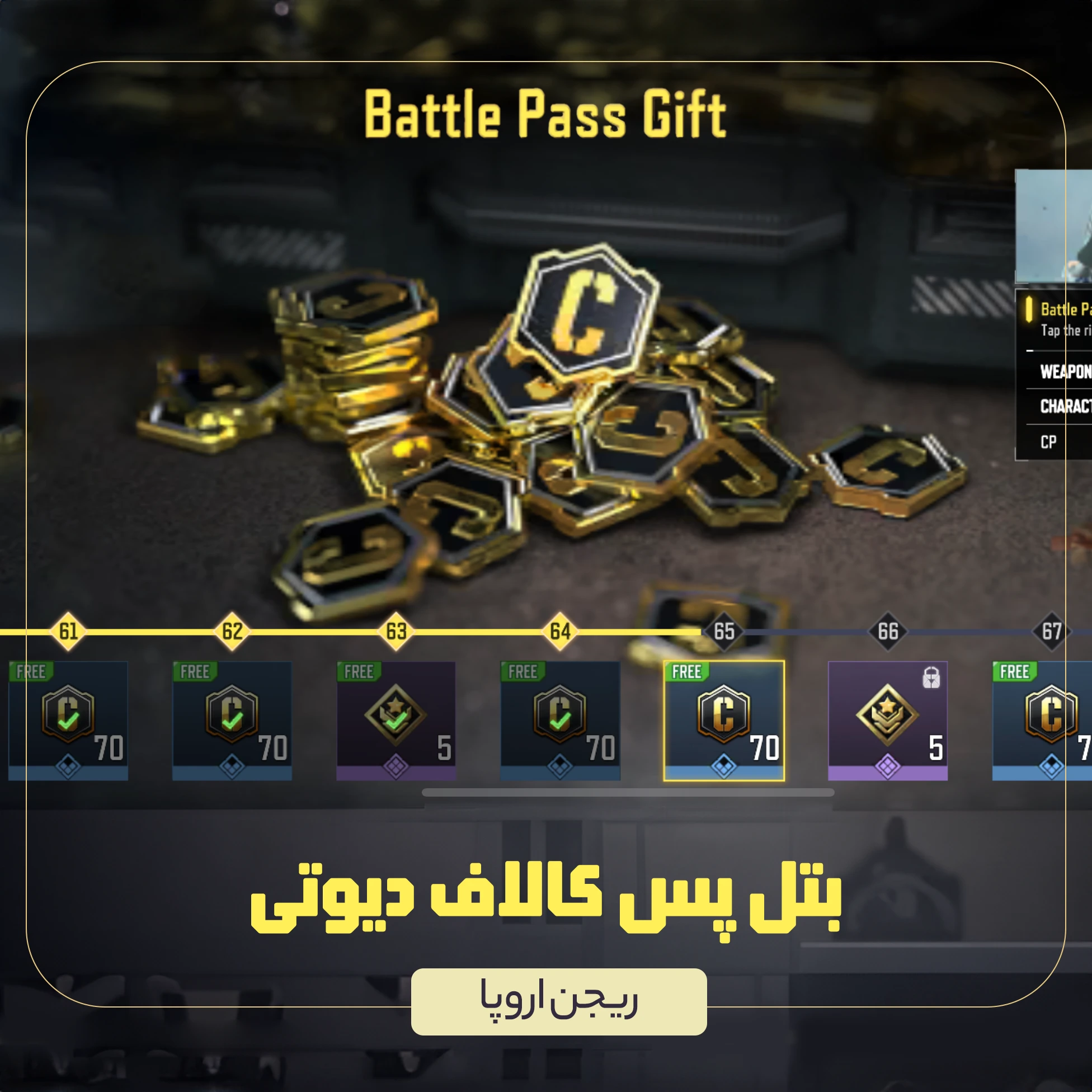The height and width of the screenshot is (1092, 1092).
Task: Click the tier 65 timeline marker
Action: pyautogui.click(x=724, y=631)
